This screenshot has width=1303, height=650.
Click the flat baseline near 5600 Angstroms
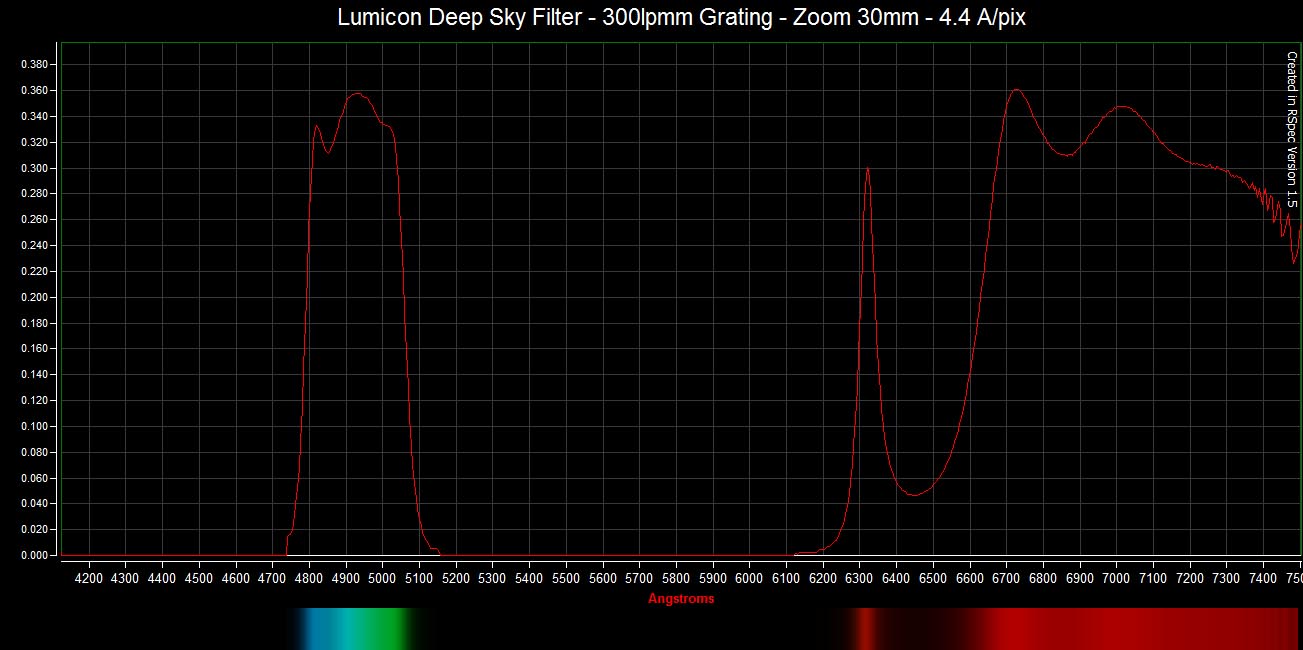click(x=603, y=555)
